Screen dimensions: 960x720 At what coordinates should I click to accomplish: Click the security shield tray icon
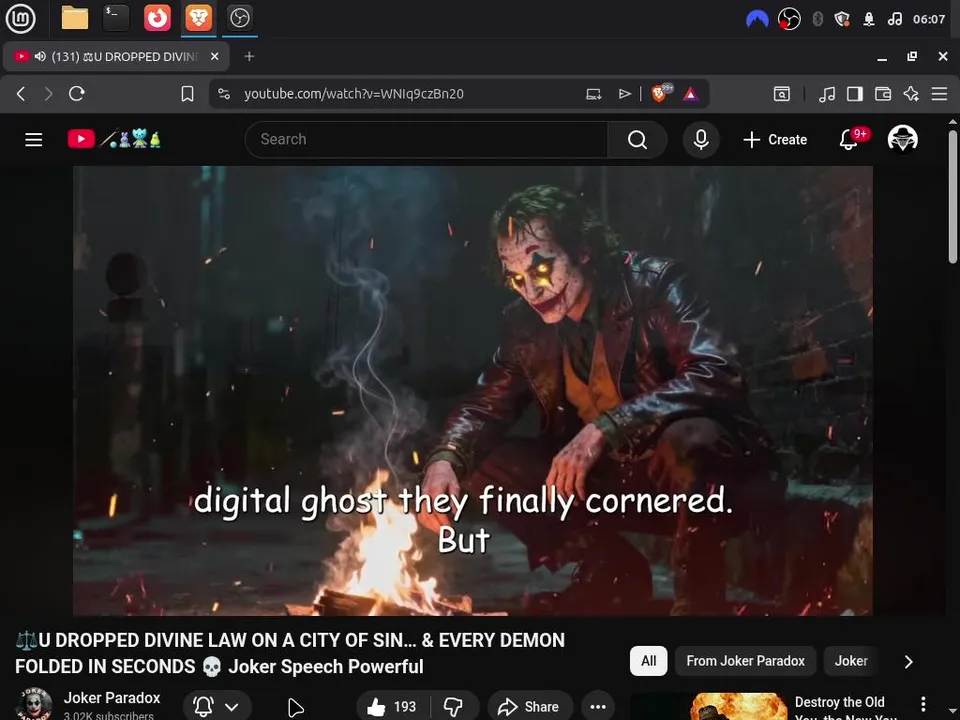pyautogui.click(x=842, y=20)
